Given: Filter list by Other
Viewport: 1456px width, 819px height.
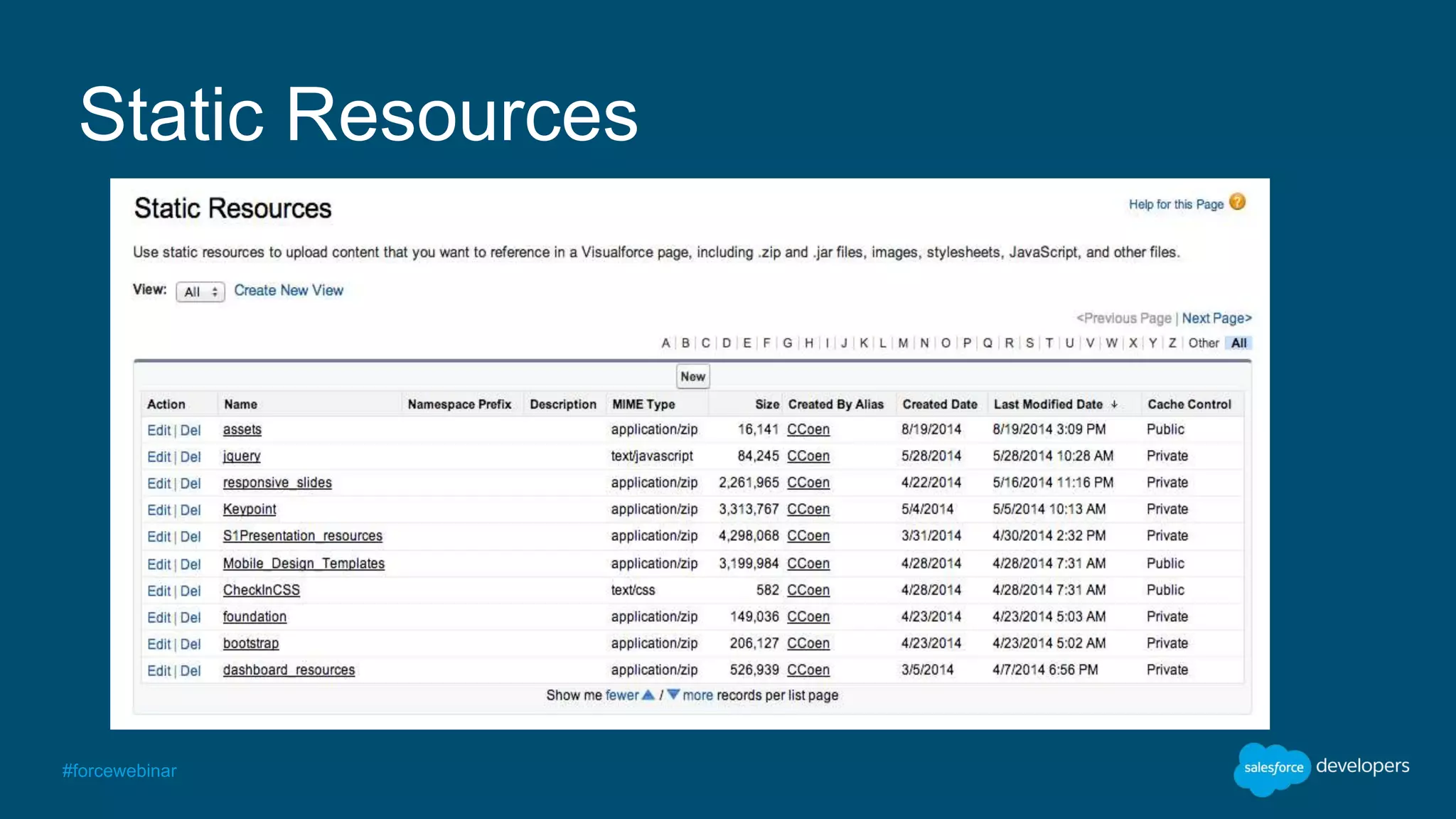Looking at the screenshot, I should pyautogui.click(x=1204, y=343).
